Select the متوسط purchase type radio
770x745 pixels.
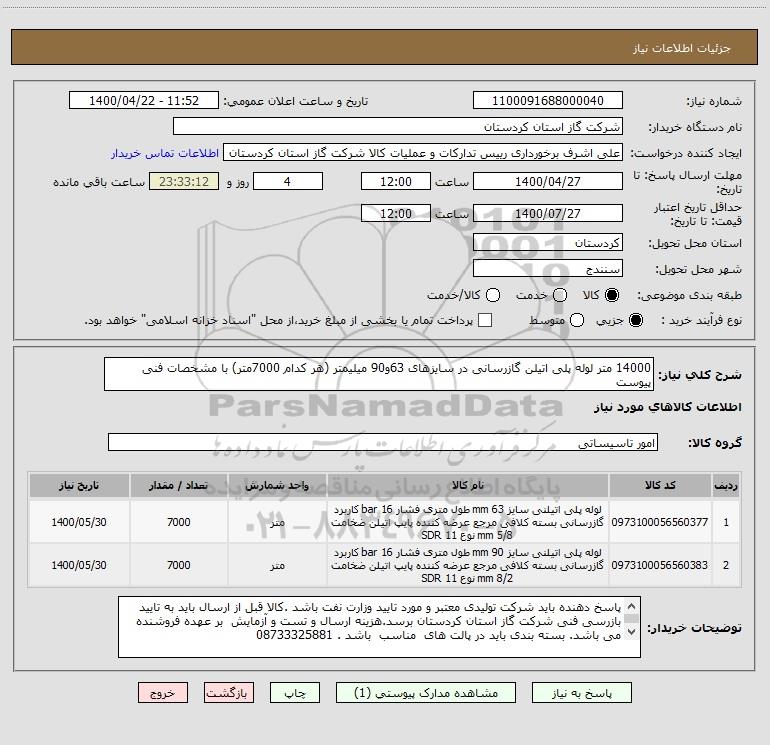[577, 320]
